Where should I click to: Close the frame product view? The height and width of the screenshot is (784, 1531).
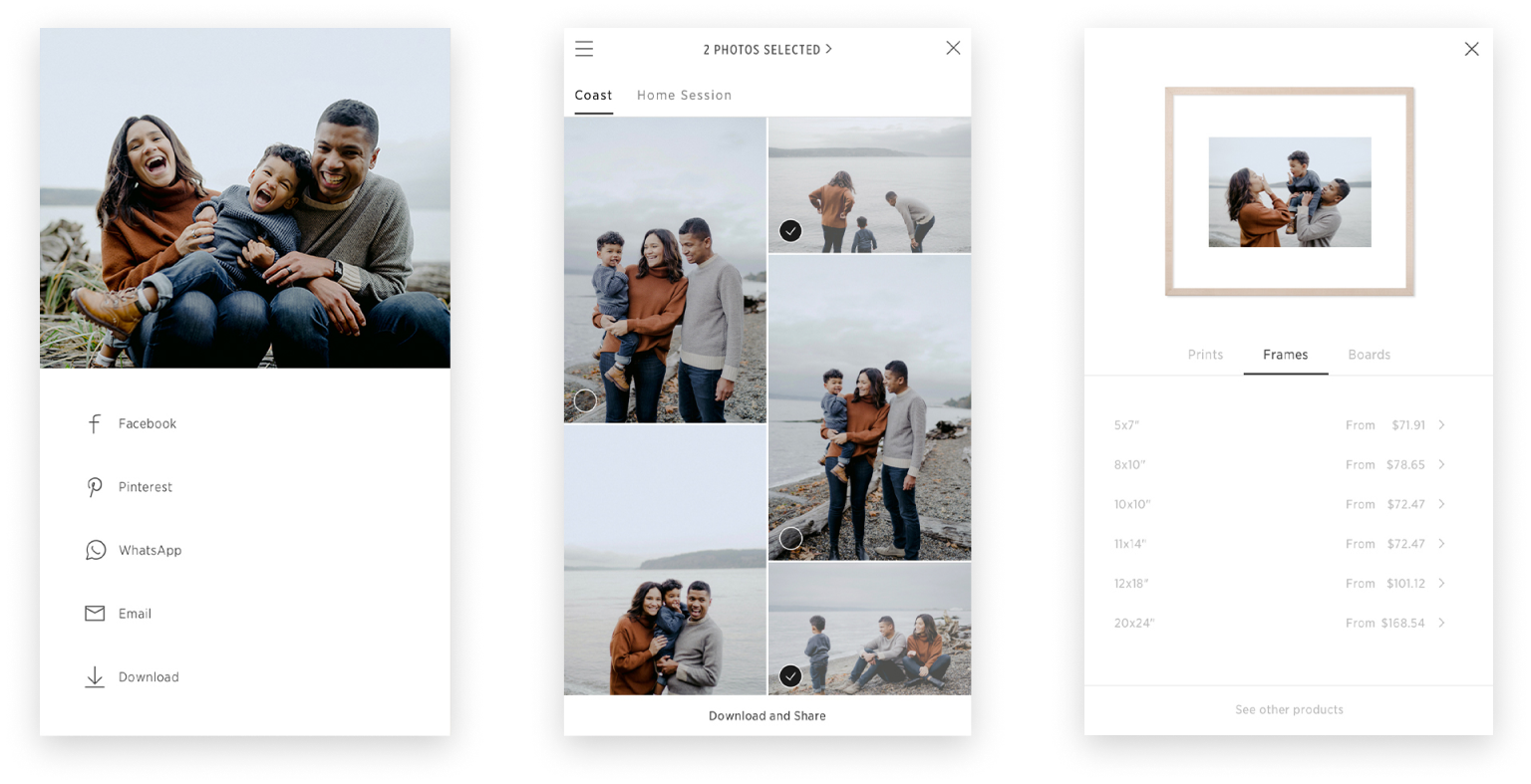(x=1472, y=48)
